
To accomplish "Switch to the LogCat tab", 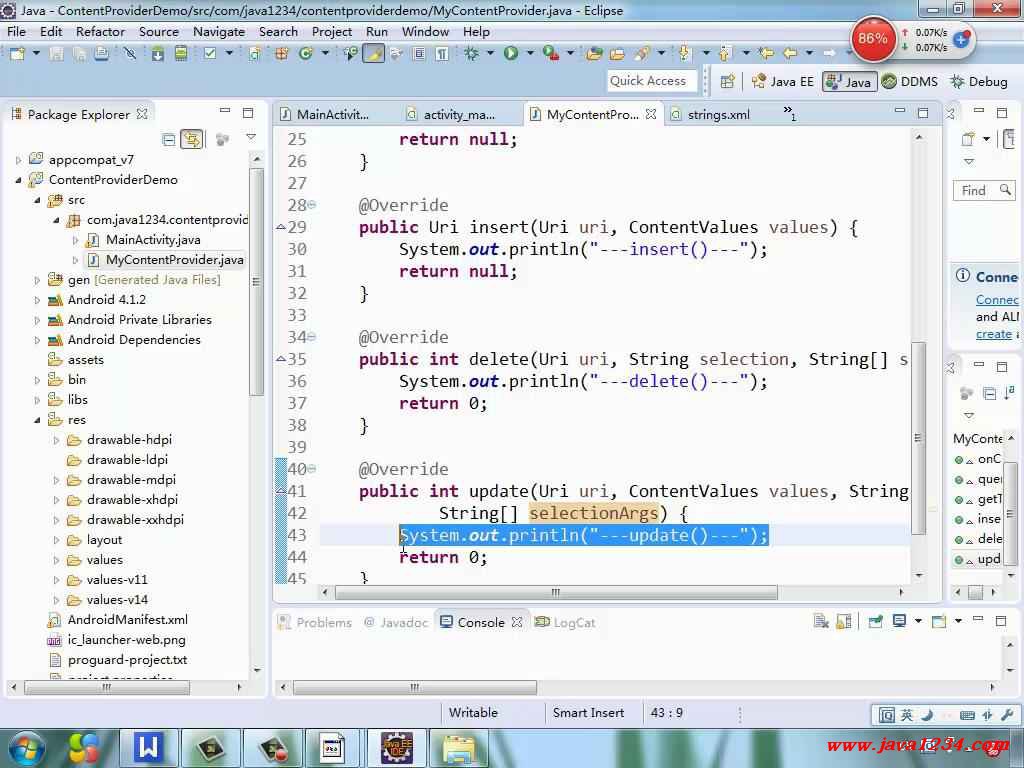I will pyautogui.click(x=566, y=622).
